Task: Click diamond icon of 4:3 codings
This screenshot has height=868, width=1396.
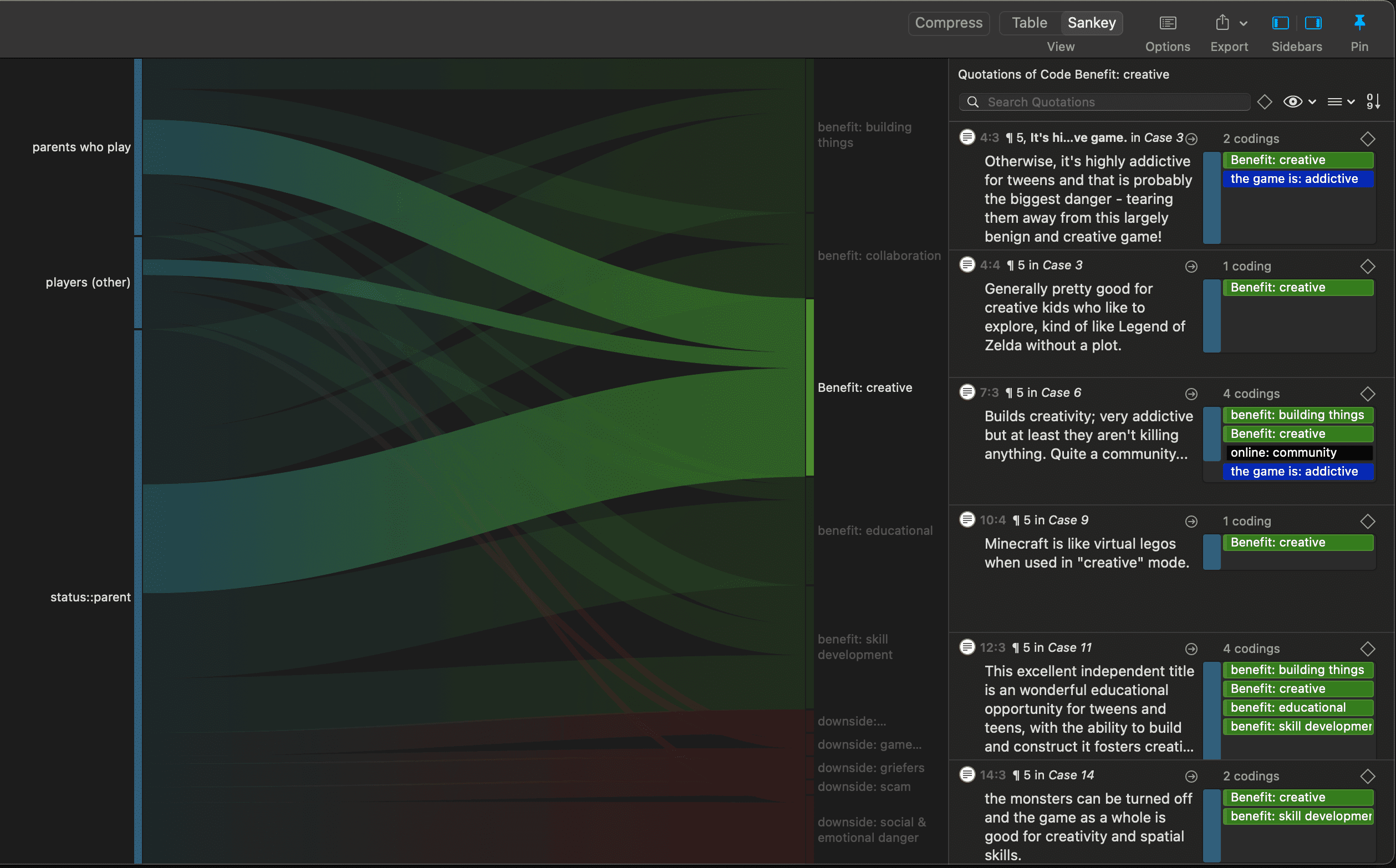Action: [1367, 139]
